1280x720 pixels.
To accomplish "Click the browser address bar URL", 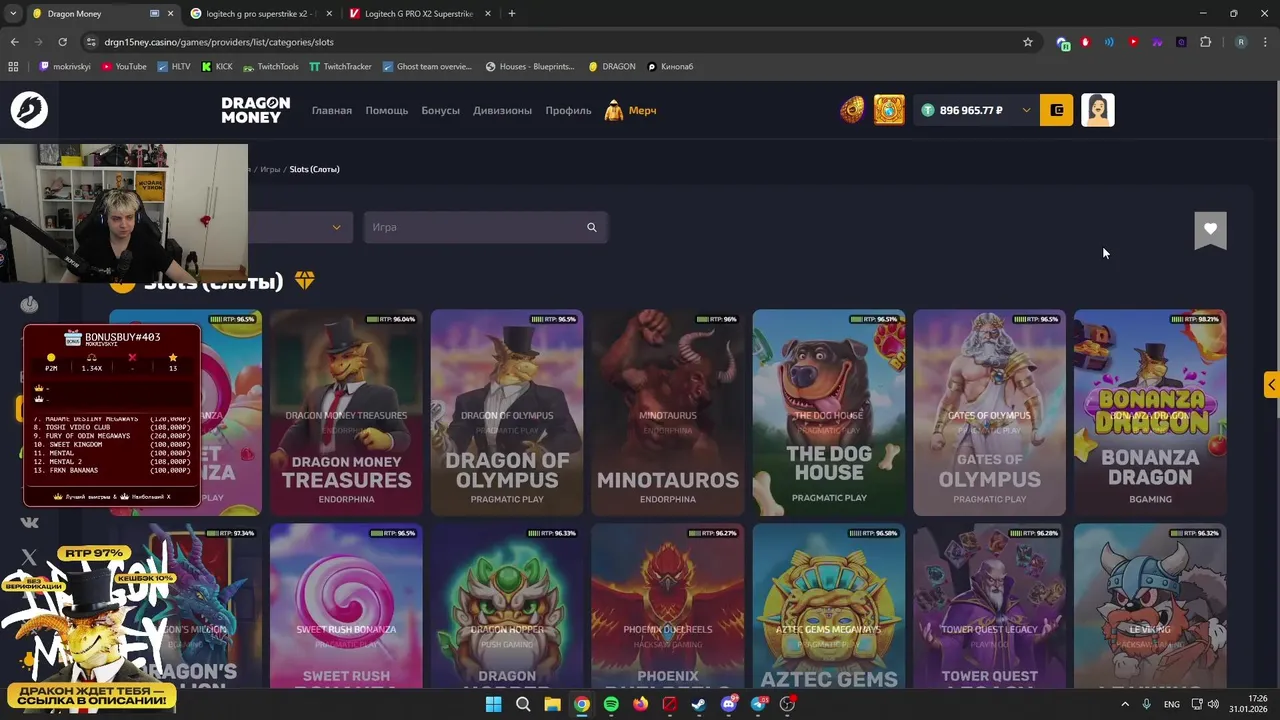I will [x=219, y=42].
